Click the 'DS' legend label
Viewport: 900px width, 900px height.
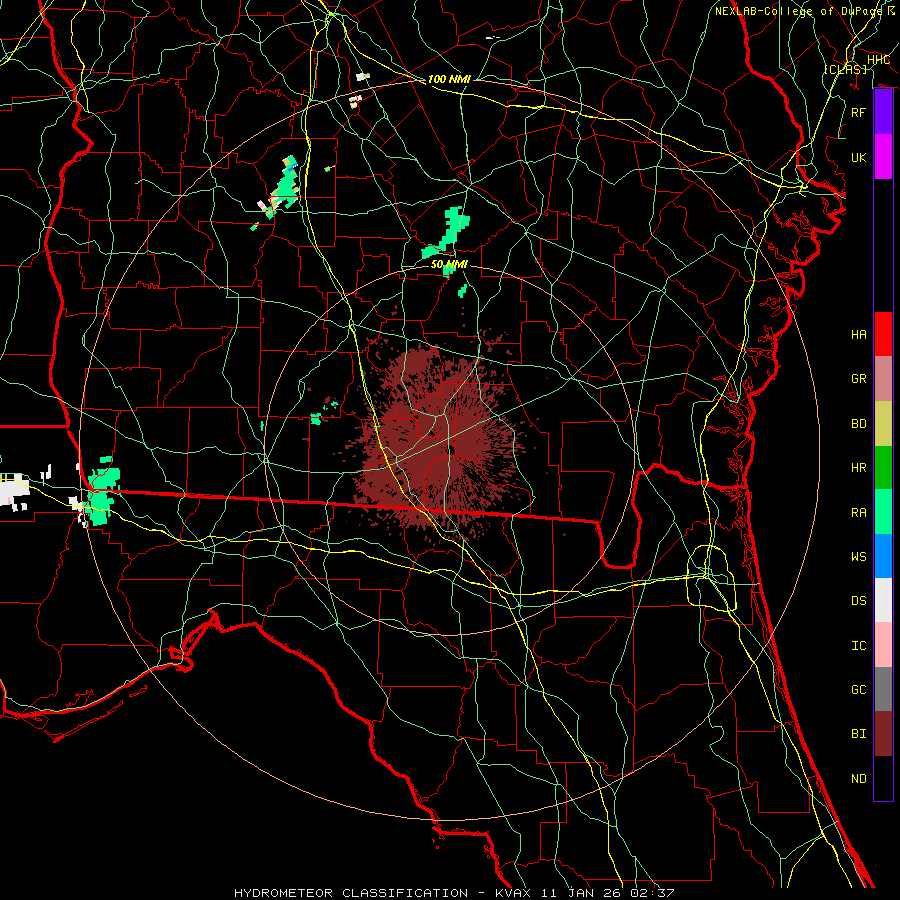858,600
